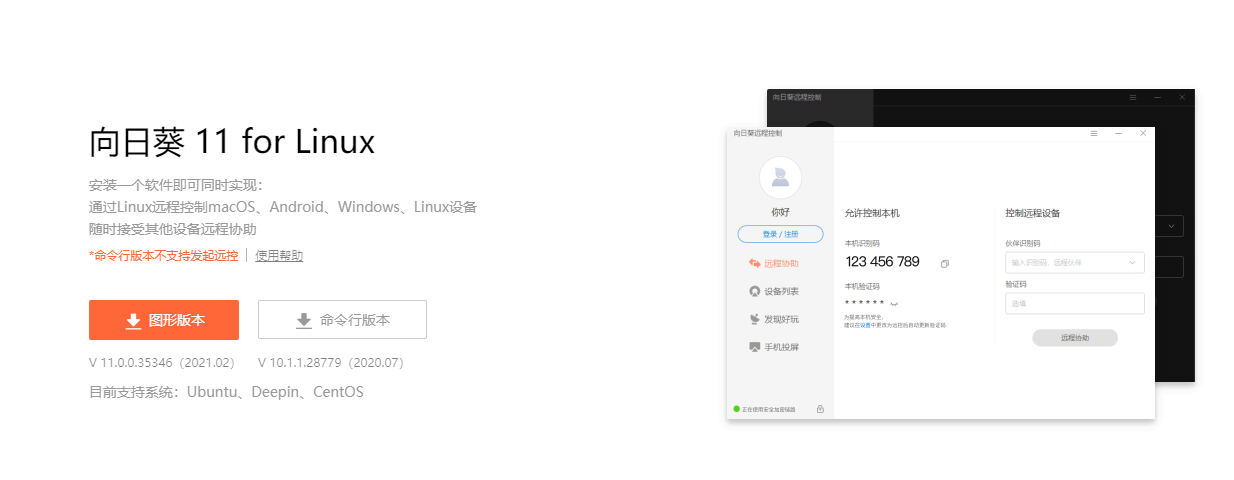Open the 使用帮助 help link
The height and width of the screenshot is (480, 1234).
tap(279, 256)
